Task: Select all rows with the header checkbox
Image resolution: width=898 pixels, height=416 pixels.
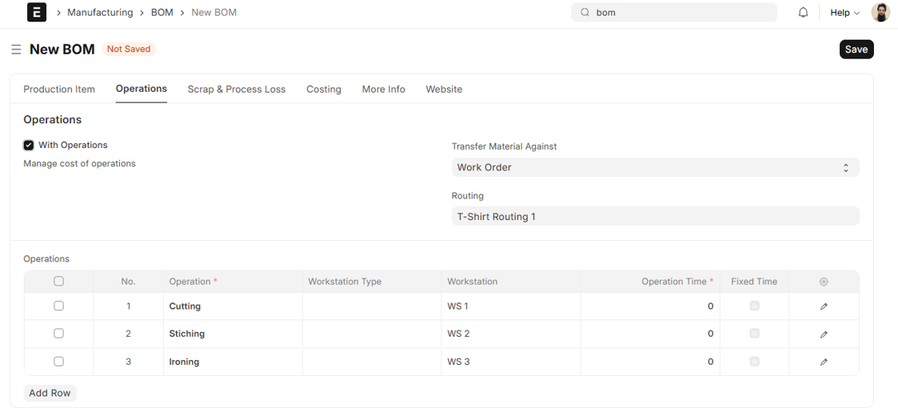Action: point(59,282)
